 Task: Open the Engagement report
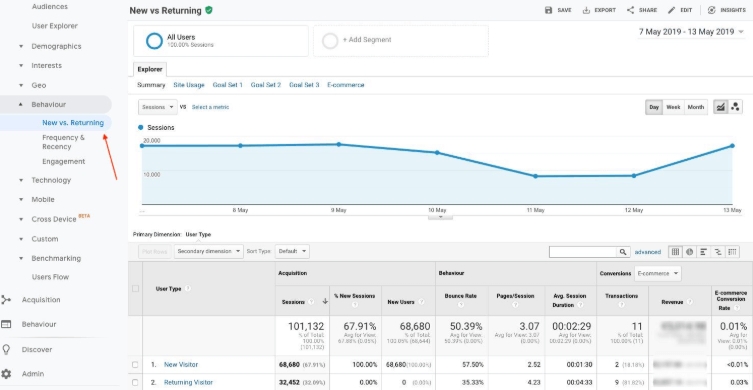(x=63, y=161)
